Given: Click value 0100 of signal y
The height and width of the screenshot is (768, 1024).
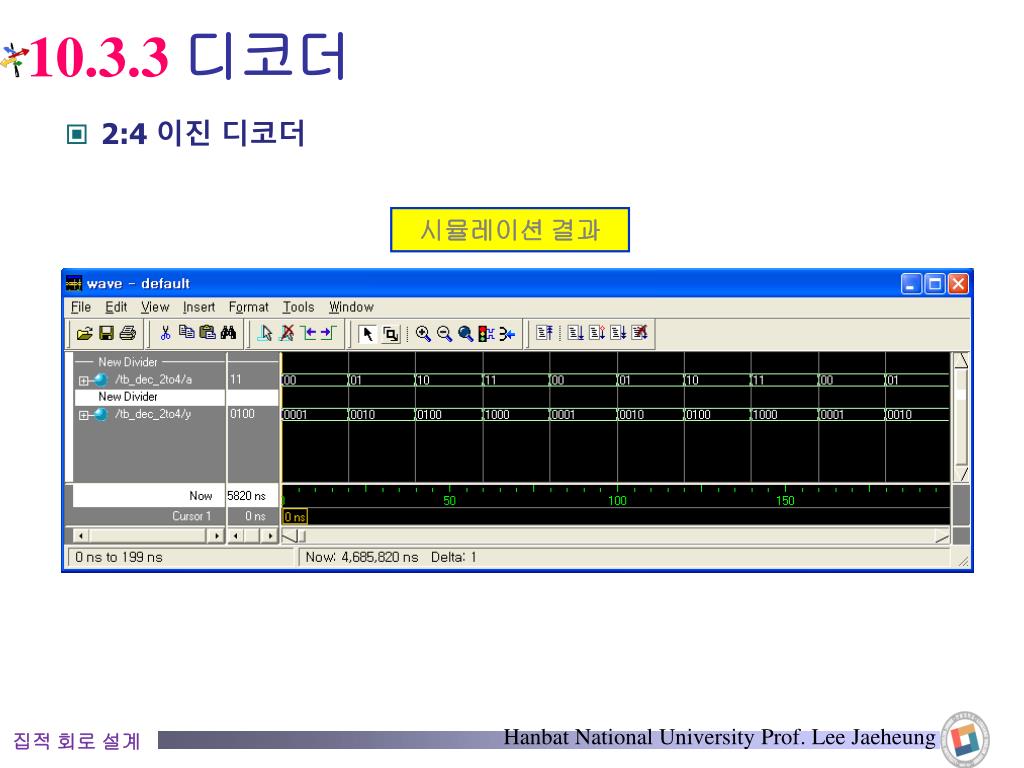Looking at the screenshot, I should [x=242, y=414].
